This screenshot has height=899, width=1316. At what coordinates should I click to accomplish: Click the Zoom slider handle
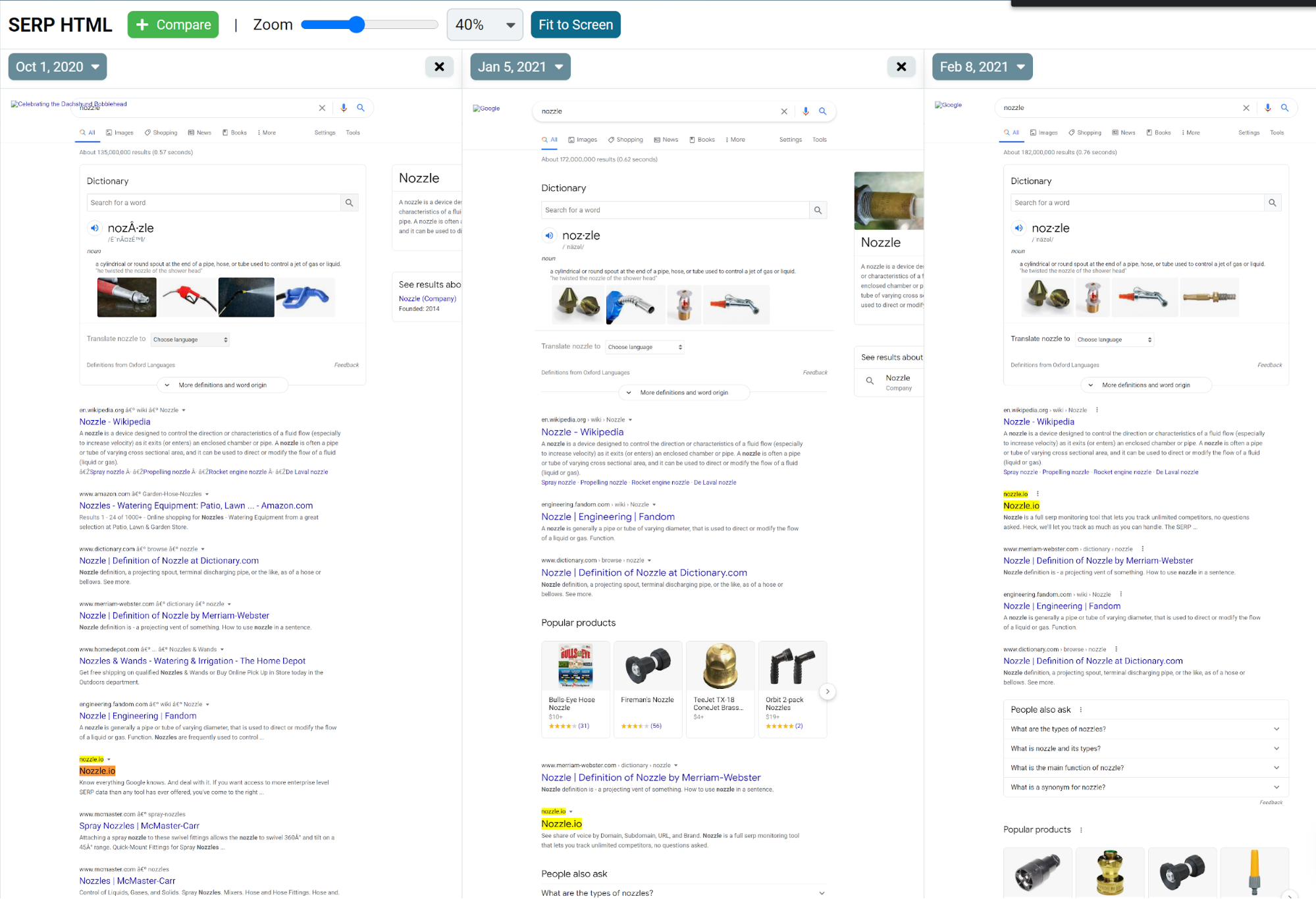356,25
